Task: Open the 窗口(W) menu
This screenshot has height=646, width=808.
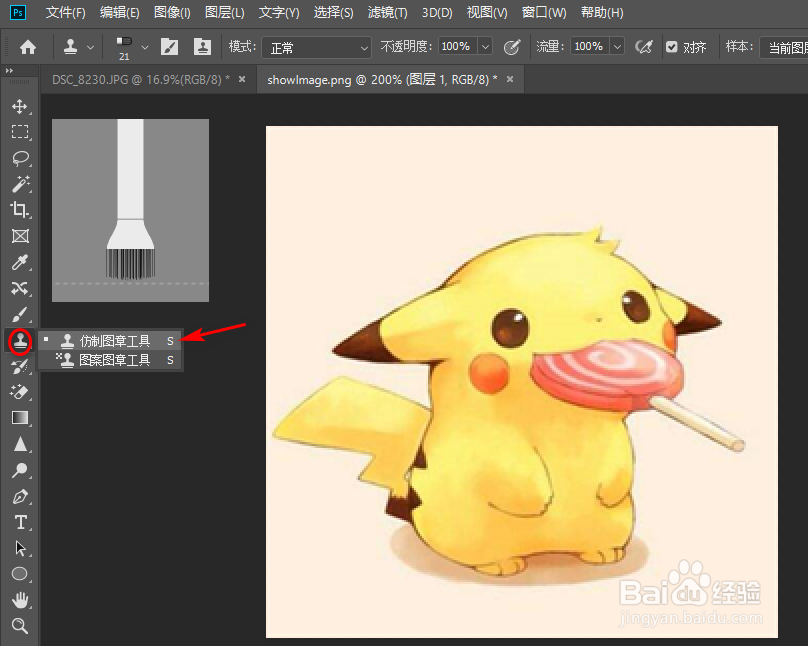Action: point(544,12)
